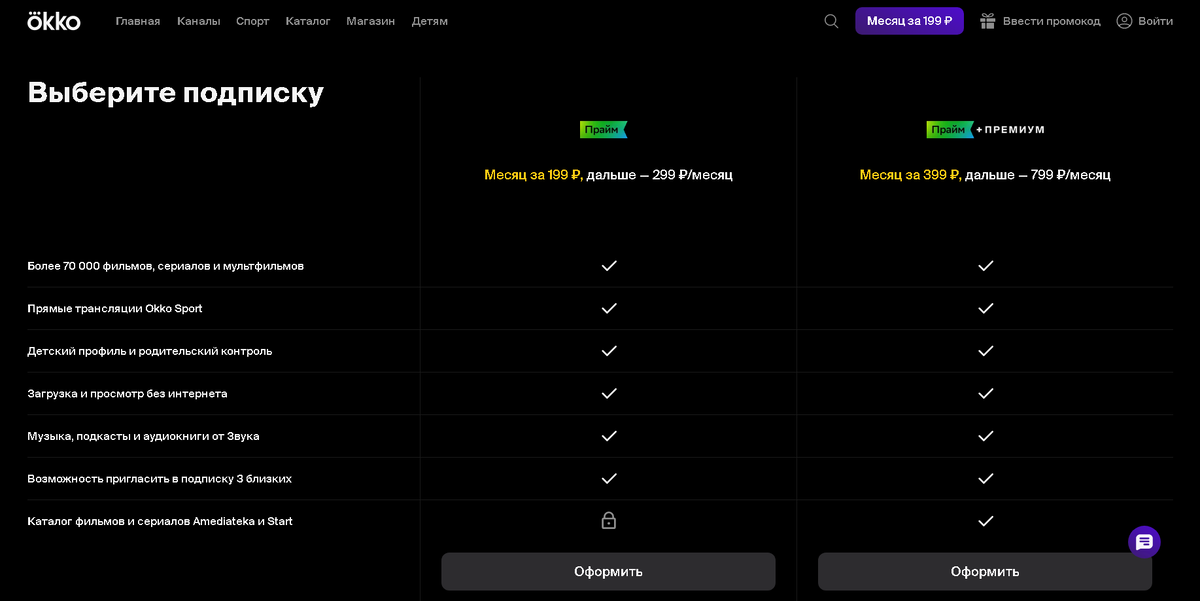Click the Прайм badge in first plan column
The image size is (1200, 601).
tap(604, 130)
